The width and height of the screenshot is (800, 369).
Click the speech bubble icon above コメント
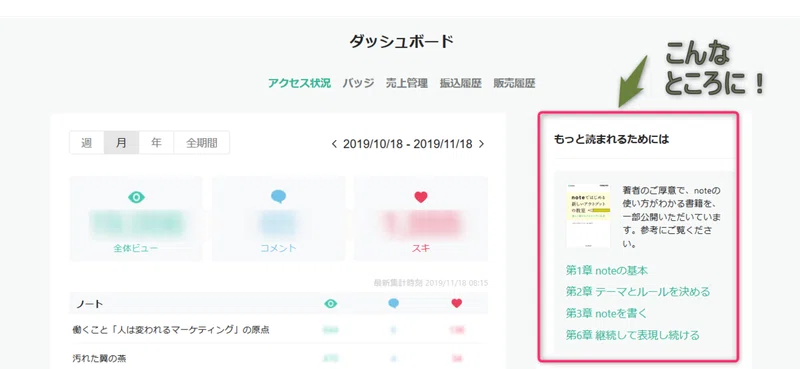pyautogui.click(x=279, y=196)
